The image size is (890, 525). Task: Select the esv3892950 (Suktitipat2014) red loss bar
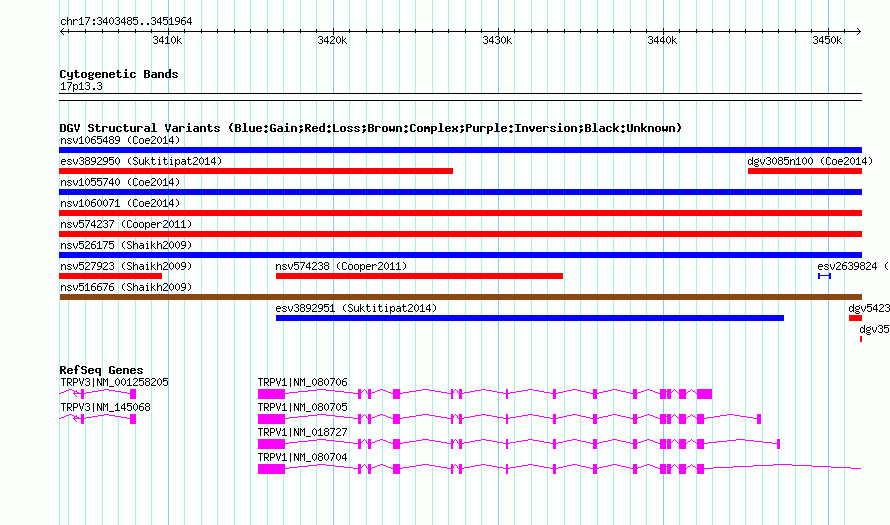tap(256, 171)
